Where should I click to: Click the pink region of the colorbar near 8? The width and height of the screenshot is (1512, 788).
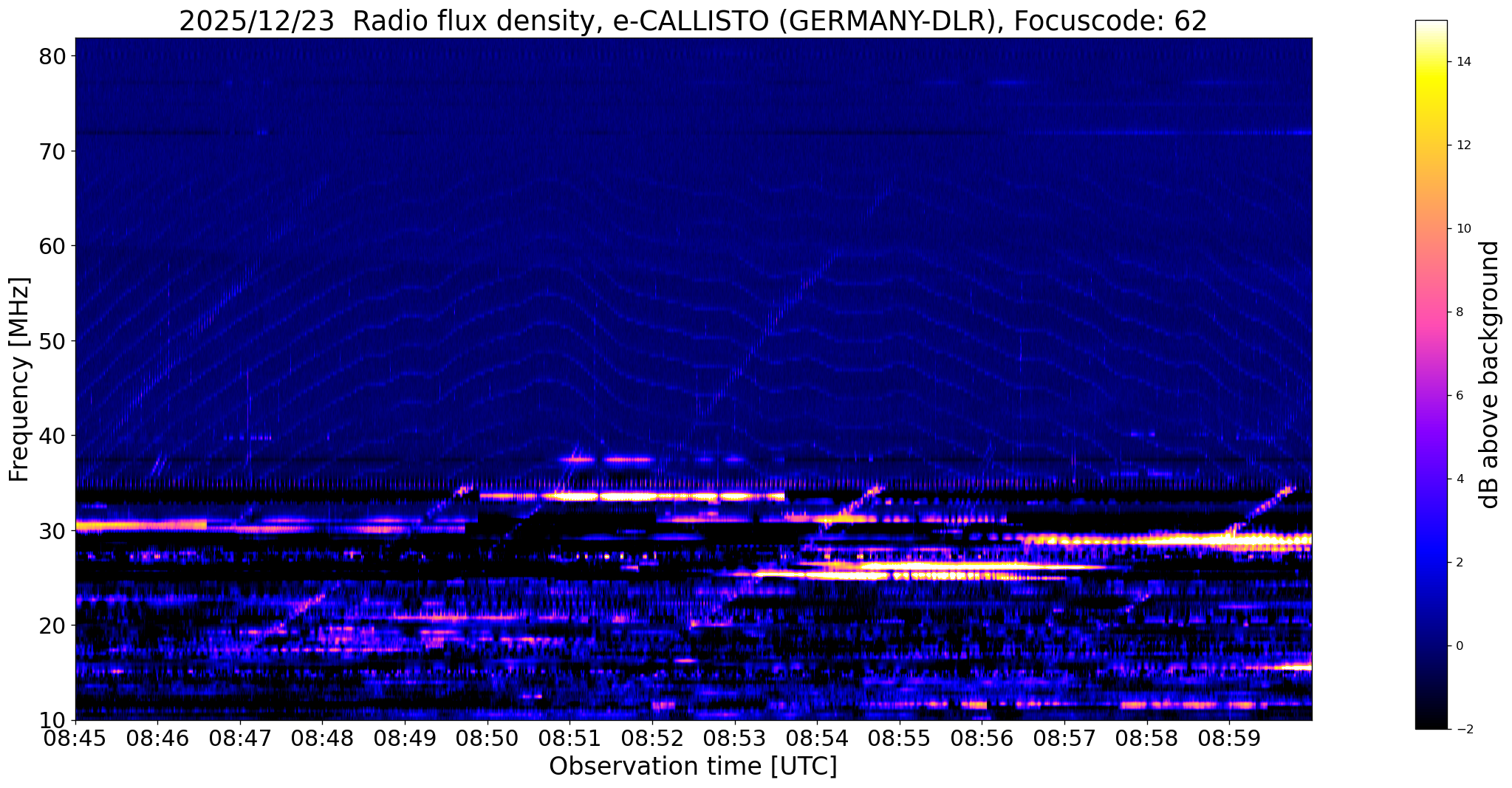point(1431,312)
